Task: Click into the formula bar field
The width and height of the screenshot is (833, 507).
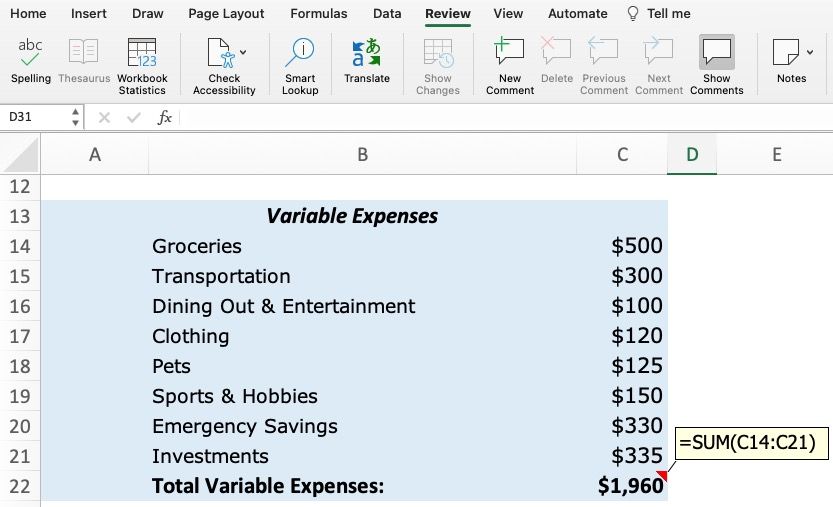Action: [506, 117]
